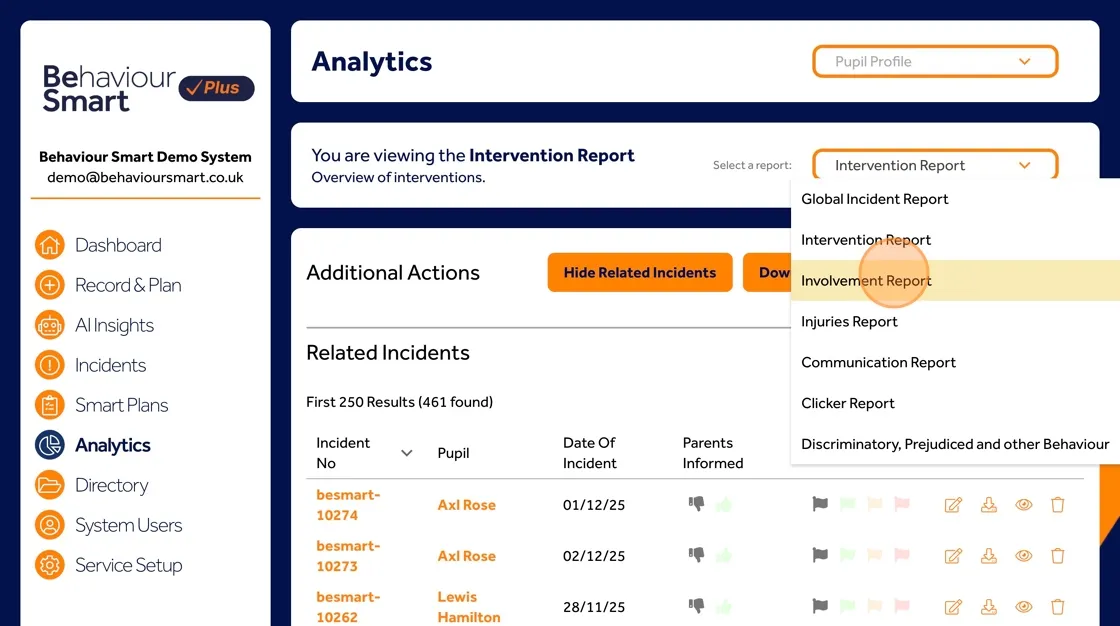
Task: Open the Select a report dropdown
Action: pyautogui.click(x=934, y=165)
